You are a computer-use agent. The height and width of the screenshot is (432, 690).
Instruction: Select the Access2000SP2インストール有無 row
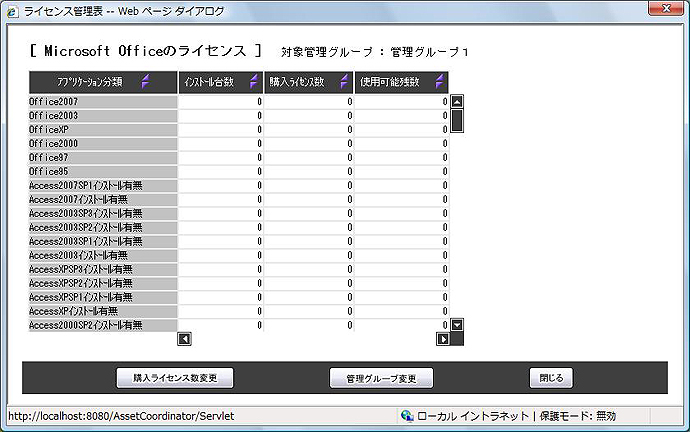(x=239, y=325)
